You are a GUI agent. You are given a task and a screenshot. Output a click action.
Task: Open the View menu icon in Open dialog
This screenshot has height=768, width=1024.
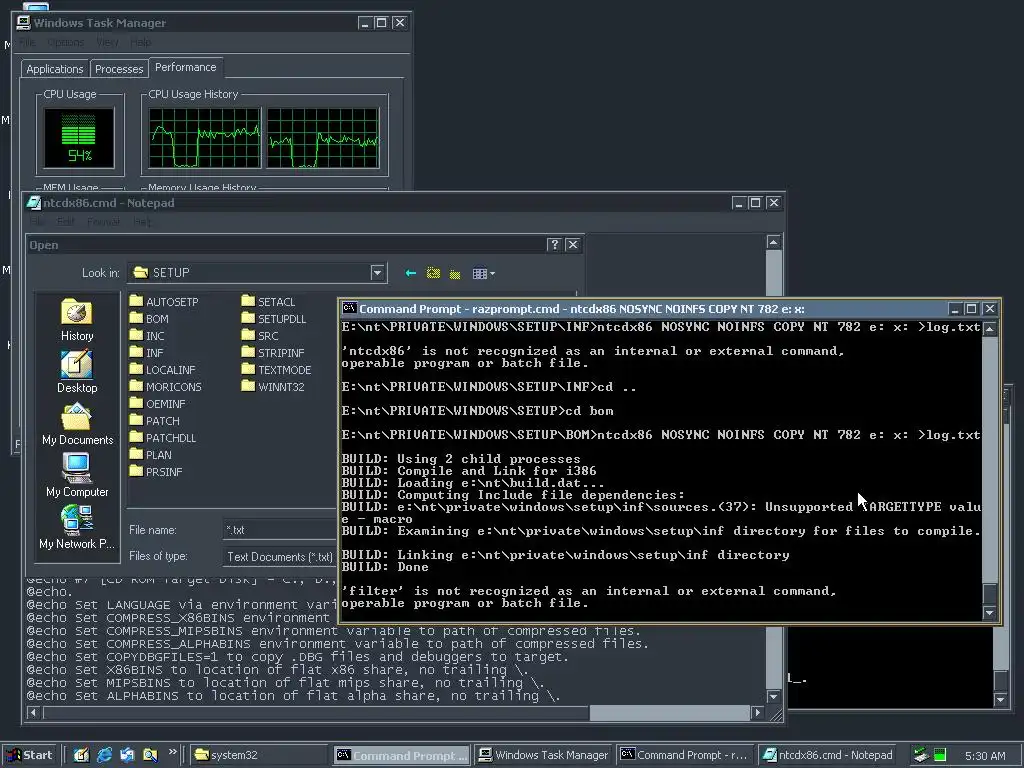pos(483,273)
